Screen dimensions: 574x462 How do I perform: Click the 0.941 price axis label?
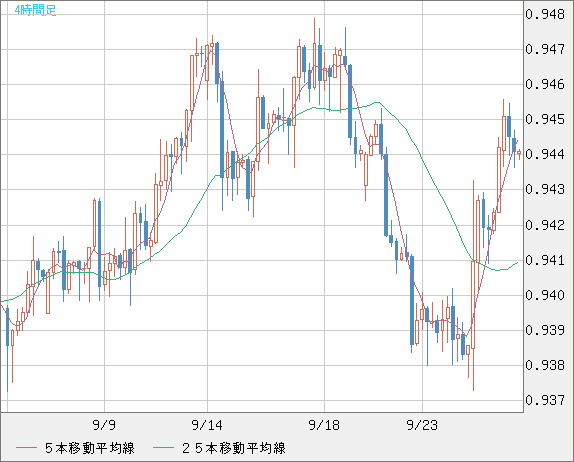(x=545, y=260)
